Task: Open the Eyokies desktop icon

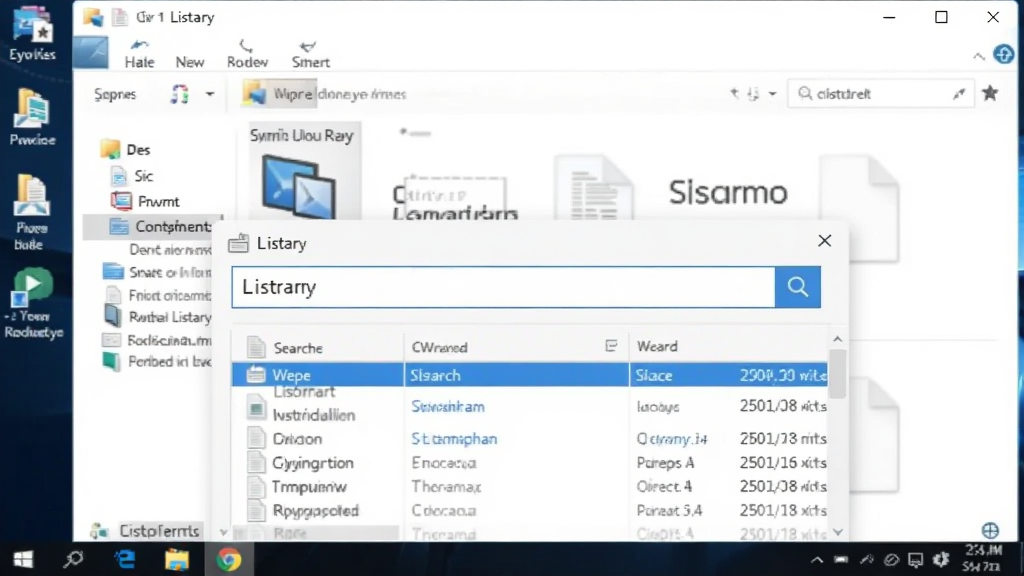Action: click(32, 34)
